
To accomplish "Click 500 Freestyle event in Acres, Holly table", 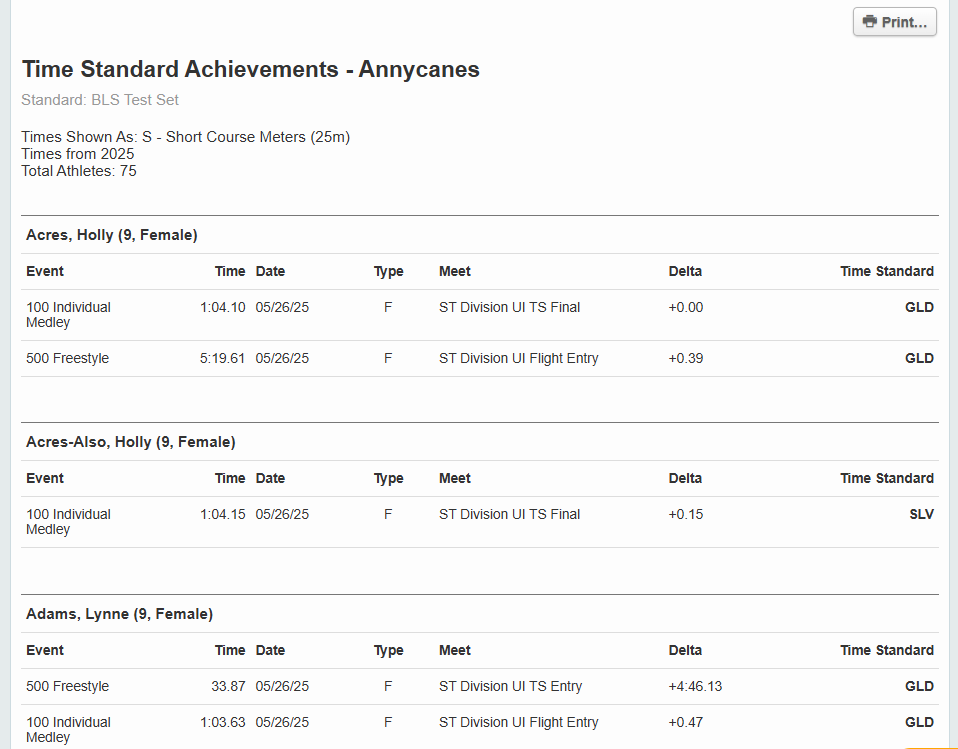I will pyautogui.click(x=67, y=359).
